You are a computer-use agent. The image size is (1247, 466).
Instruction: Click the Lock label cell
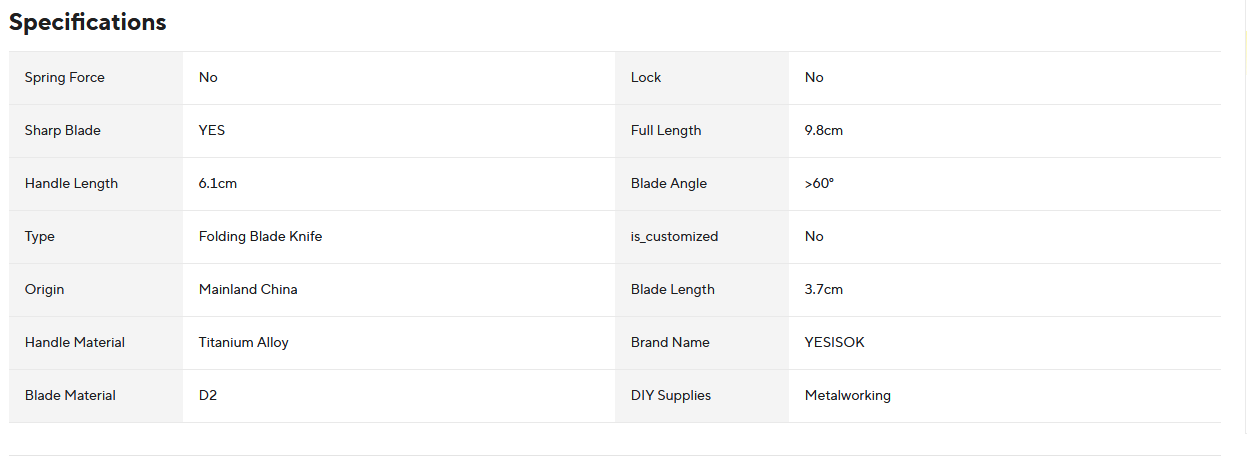pyautogui.click(x=702, y=78)
